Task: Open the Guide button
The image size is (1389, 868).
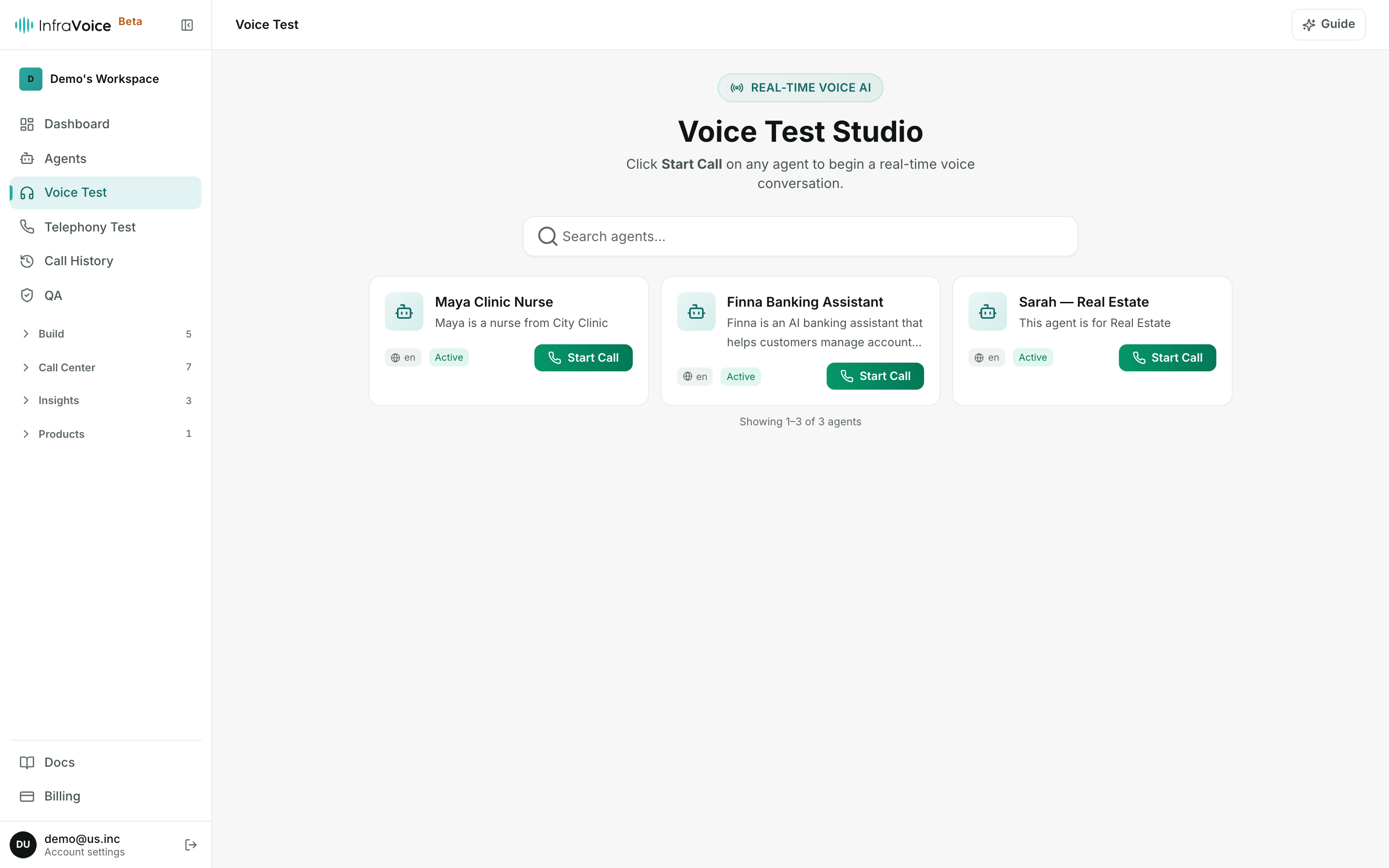Action: (x=1328, y=25)
